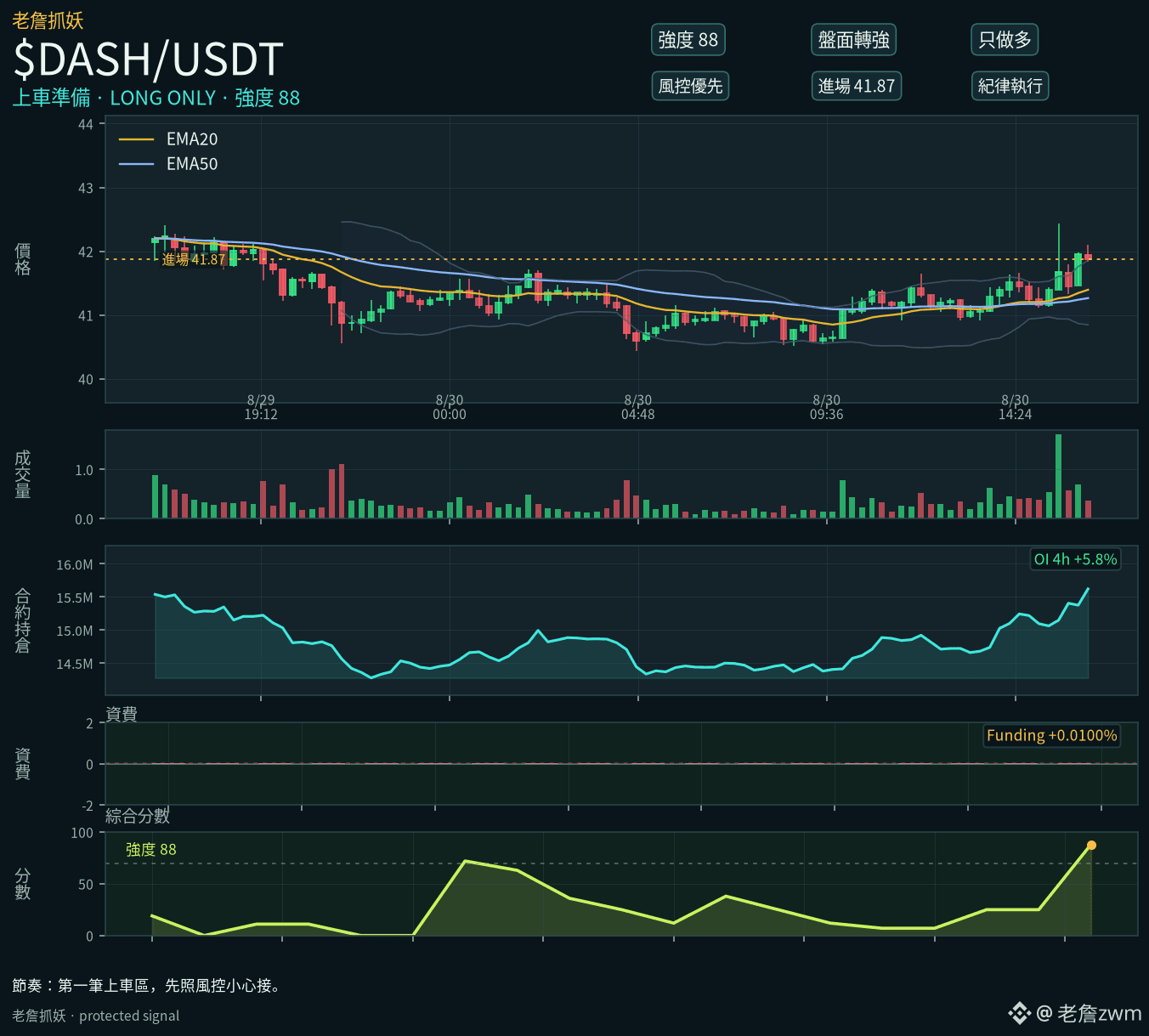Image resolution: width=1149 pixels, height=1036 pixels.
Task: Click the OI 4h +5.8% tag
Action: [1075, 559]
